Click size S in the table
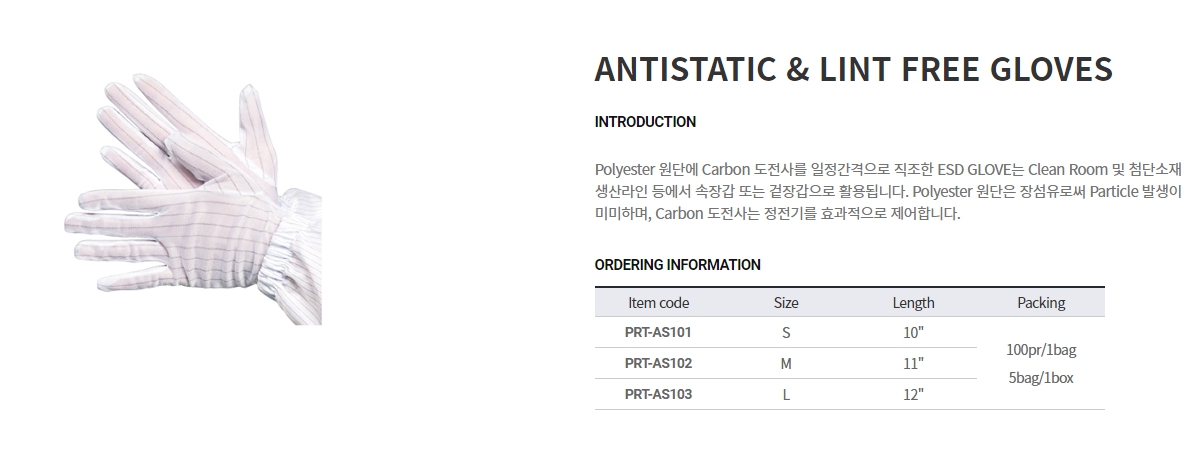Viewport: 1204px width, 453px height. click(x=786, y=333)
